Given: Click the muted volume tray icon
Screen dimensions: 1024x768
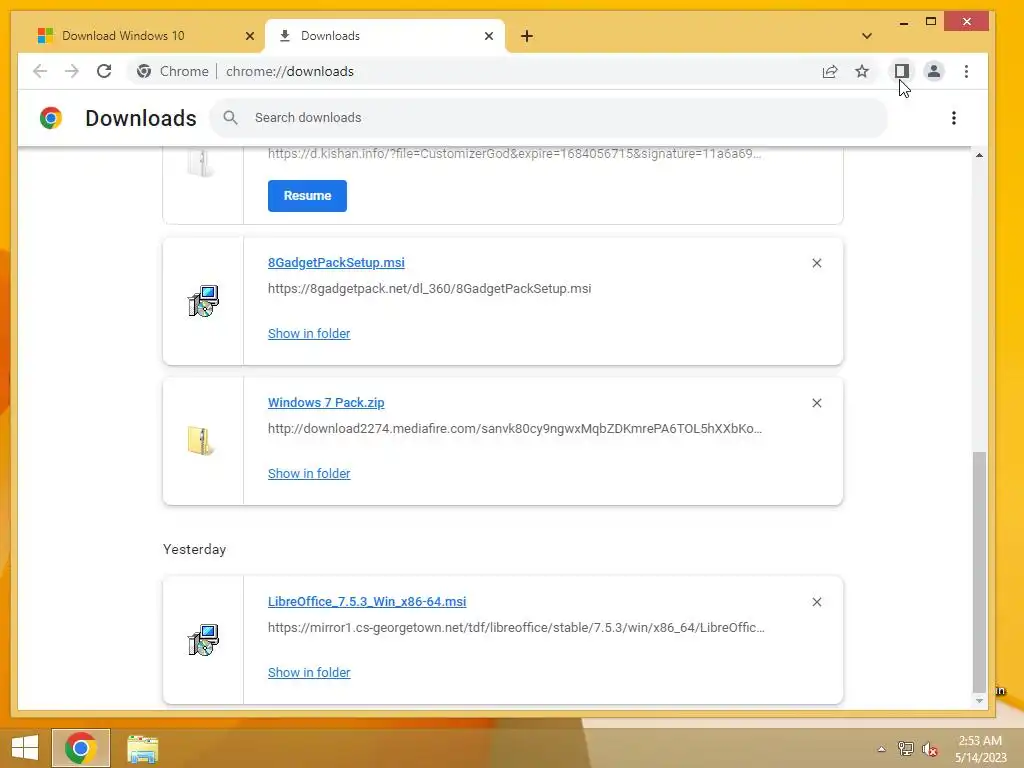Looking at the screenshot, I should [x=930, y=749].
